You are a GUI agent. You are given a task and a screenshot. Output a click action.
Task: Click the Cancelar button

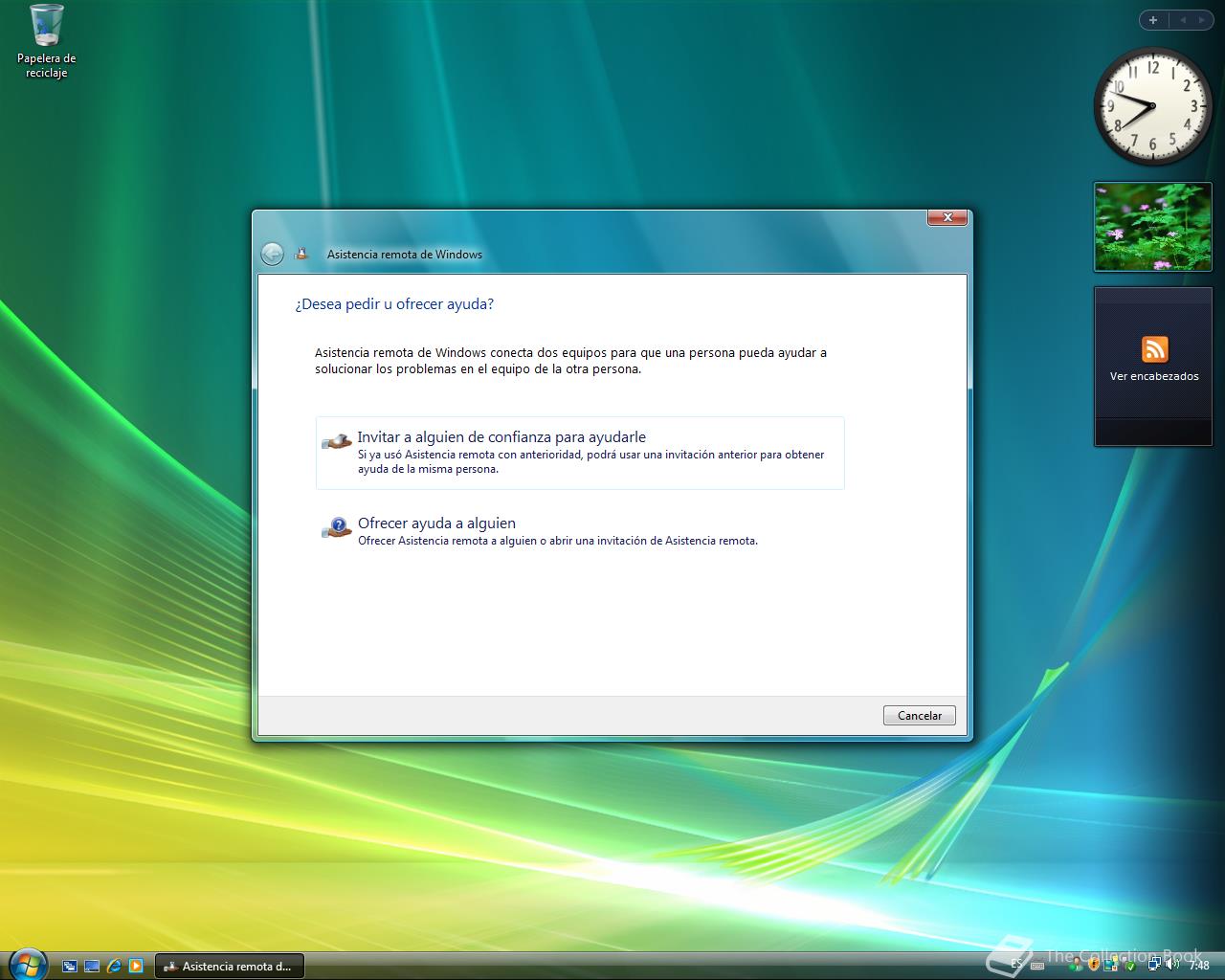919,715
